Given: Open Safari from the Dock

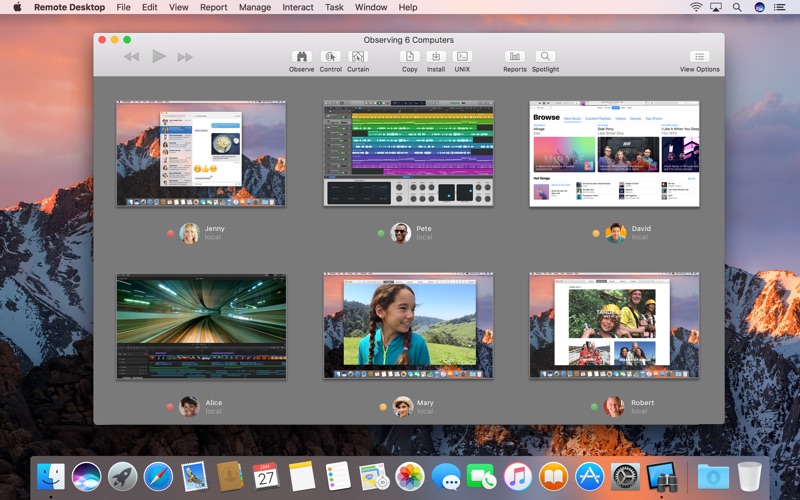Looking at the screenshot, I should (x=158, y=476).
